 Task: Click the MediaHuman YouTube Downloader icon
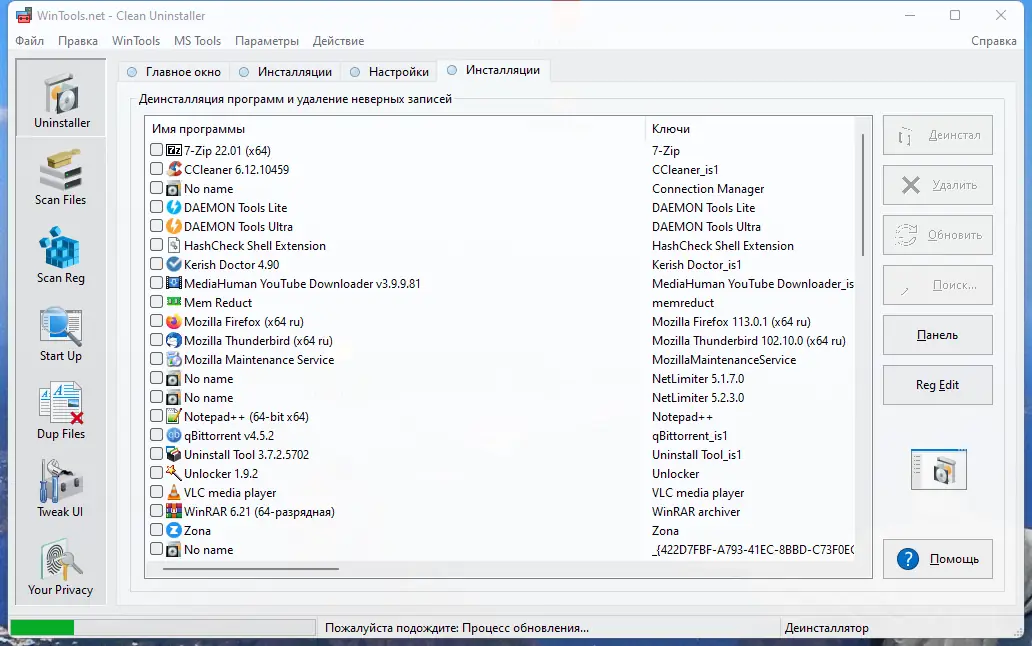click(x=174, y=284)
